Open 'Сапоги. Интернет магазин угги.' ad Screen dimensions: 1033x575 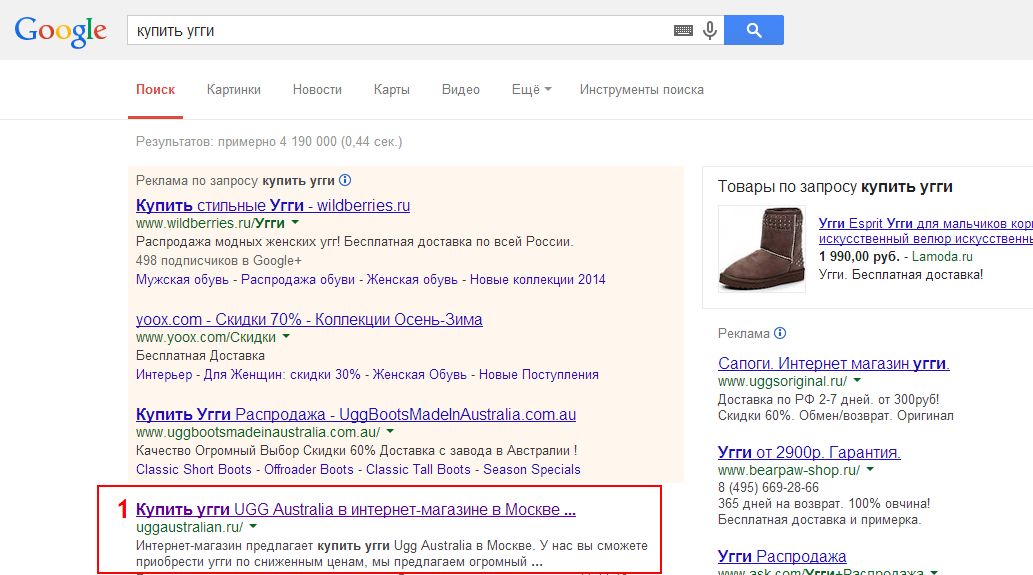[x=833, y=364]
